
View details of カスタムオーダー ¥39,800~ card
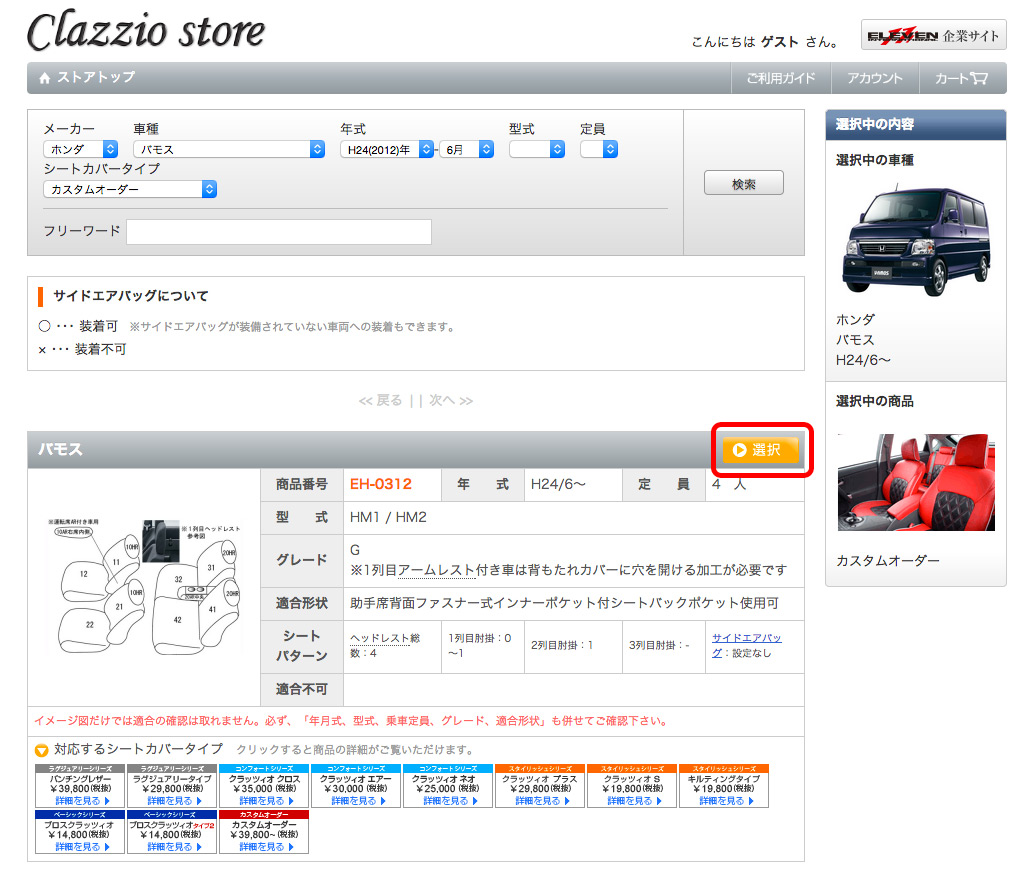[x=264, y=832]
